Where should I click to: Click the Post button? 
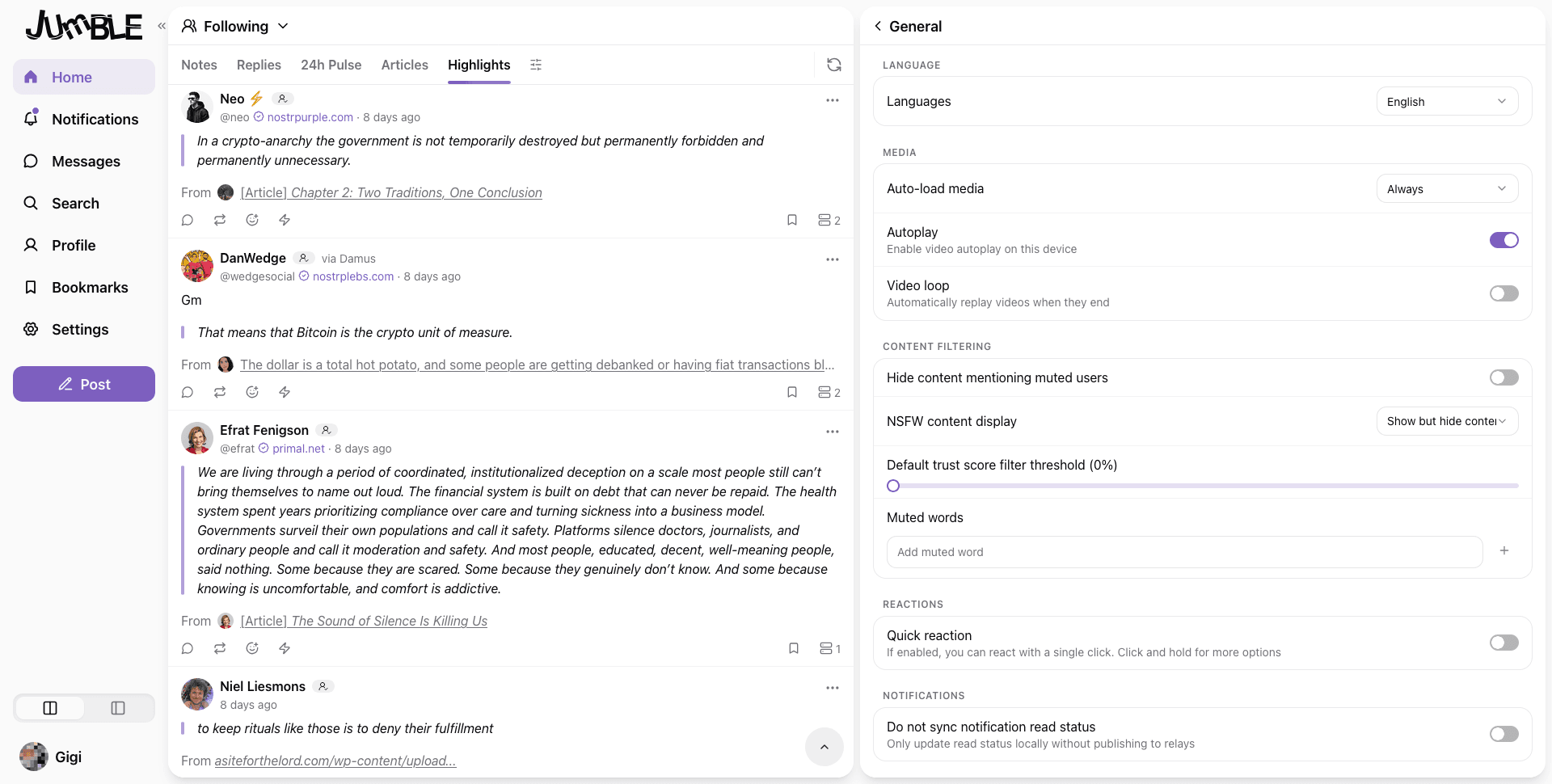(x=84, y=384)
